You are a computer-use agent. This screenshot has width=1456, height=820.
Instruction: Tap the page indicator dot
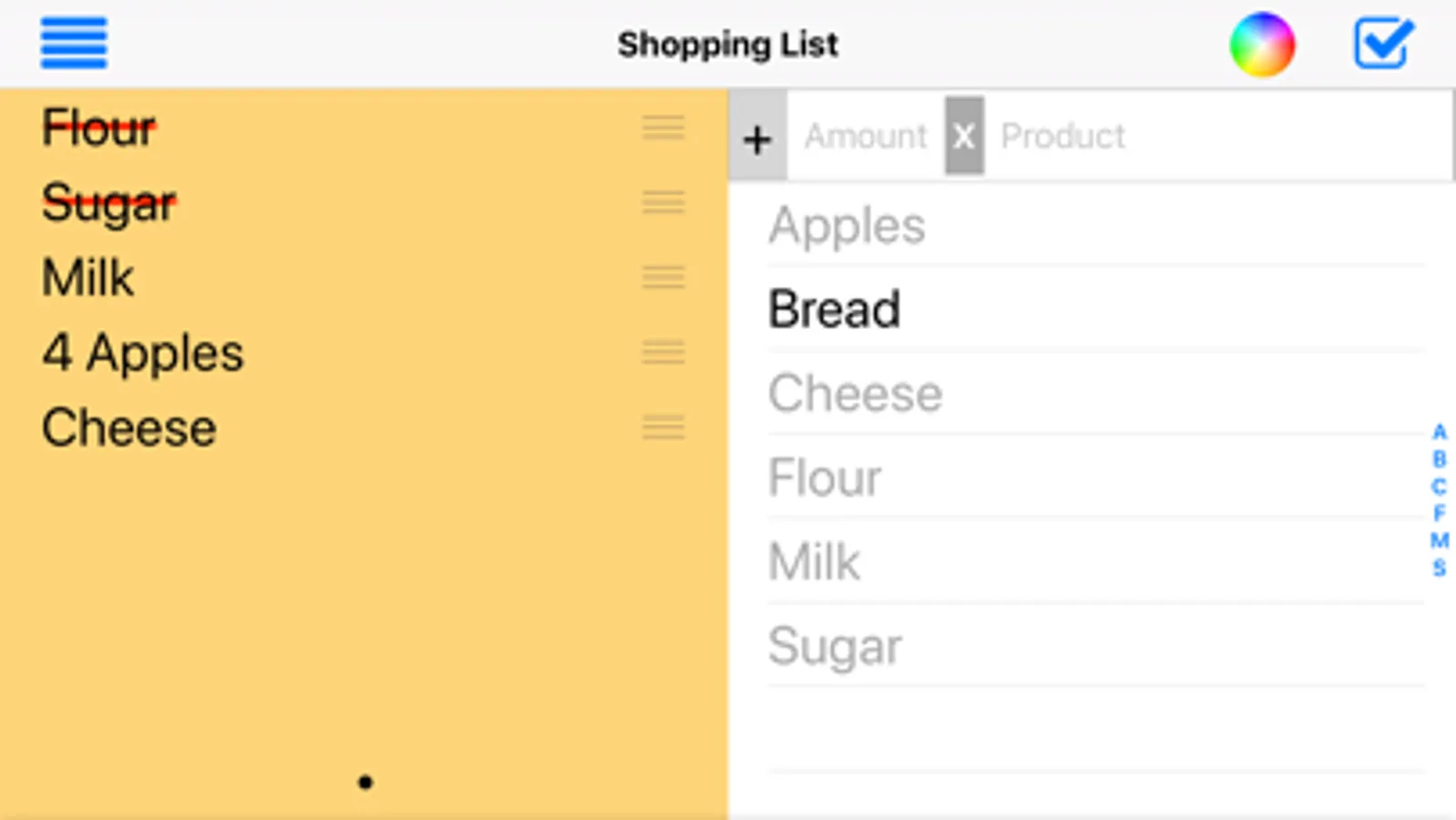(x=365, y=782)
